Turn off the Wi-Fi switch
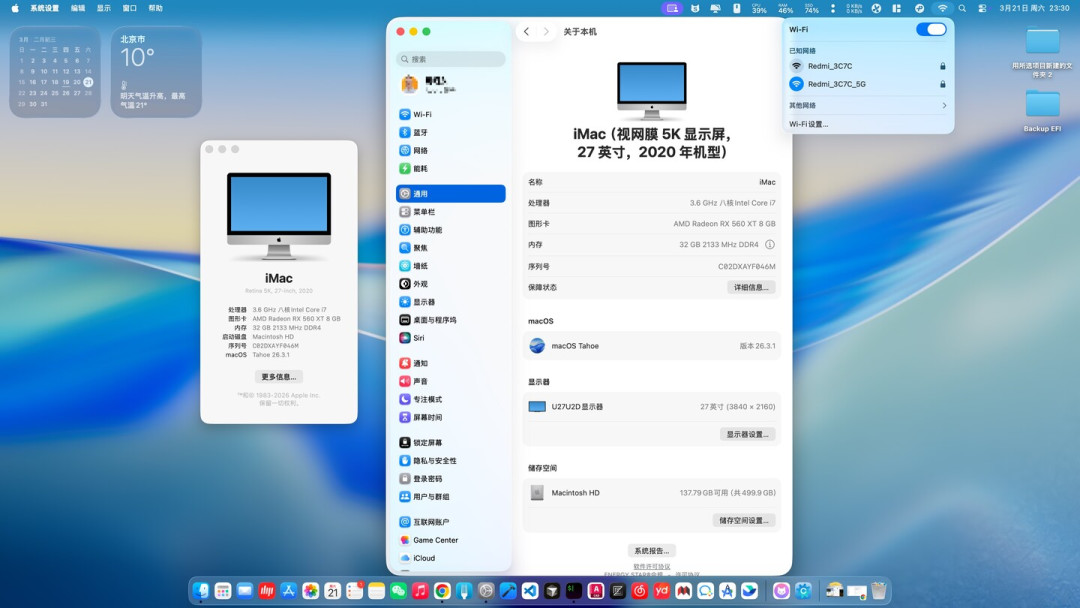Screen dimensions: 1080x608 click(931, 30)
